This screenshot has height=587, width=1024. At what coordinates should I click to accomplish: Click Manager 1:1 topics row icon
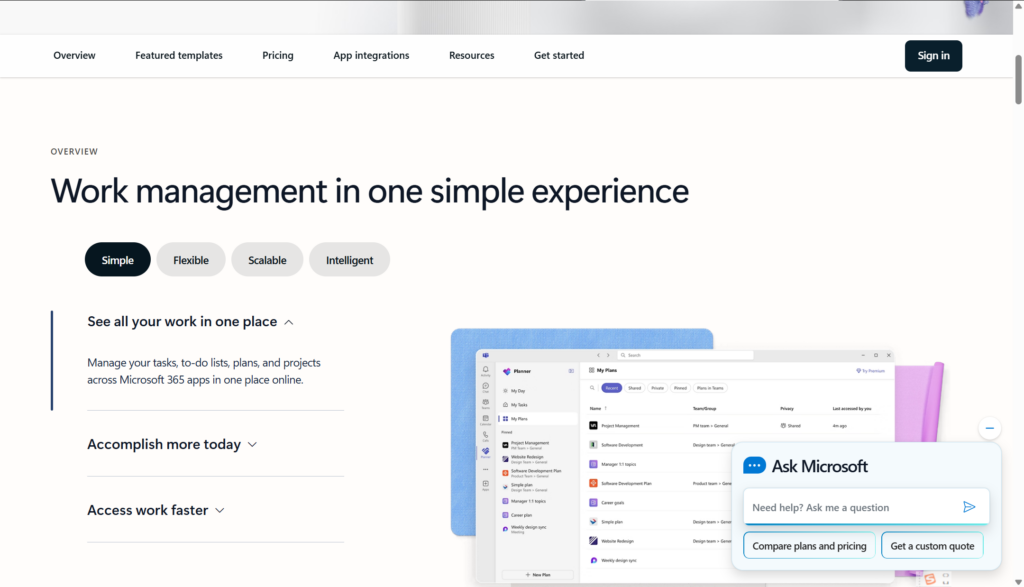tap(593, 464)
